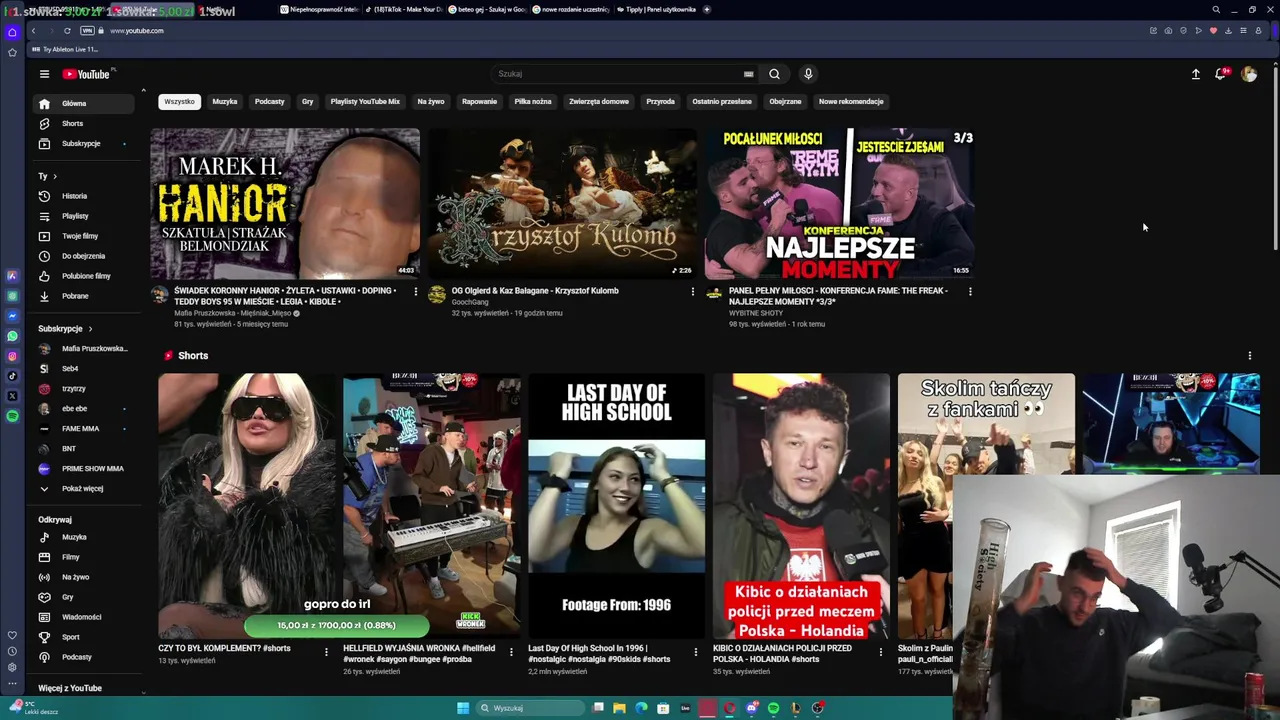Open Windows Start button on taskbar
The height and width of the screenshot is (720, 1280).
tap(463, 708)
